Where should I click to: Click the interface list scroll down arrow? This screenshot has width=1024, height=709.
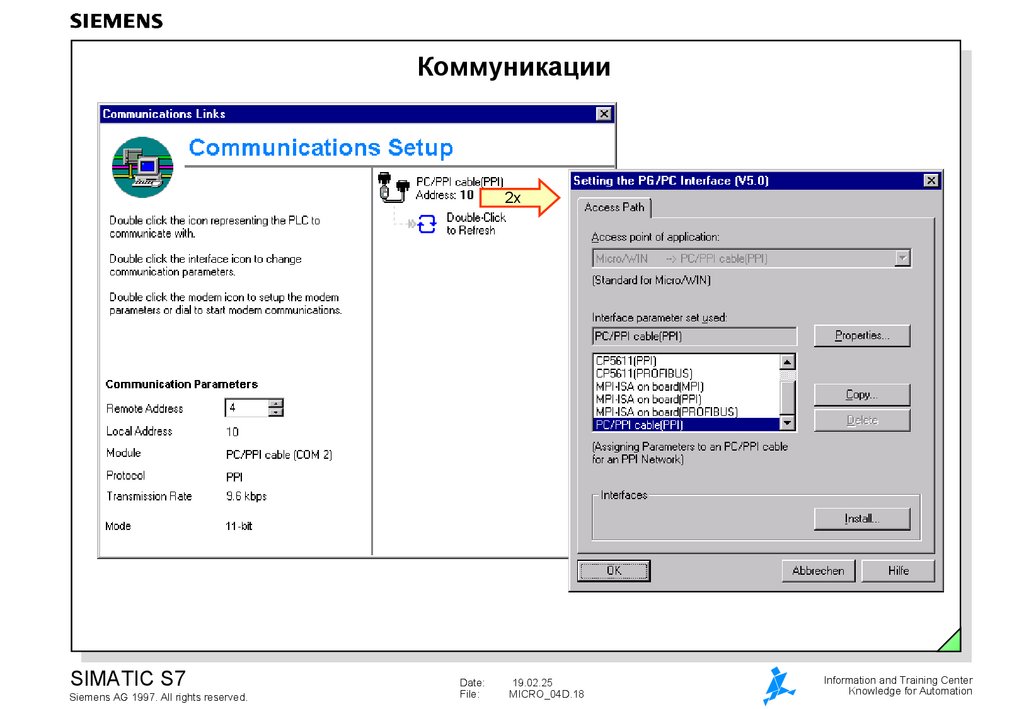coord(788,423)
